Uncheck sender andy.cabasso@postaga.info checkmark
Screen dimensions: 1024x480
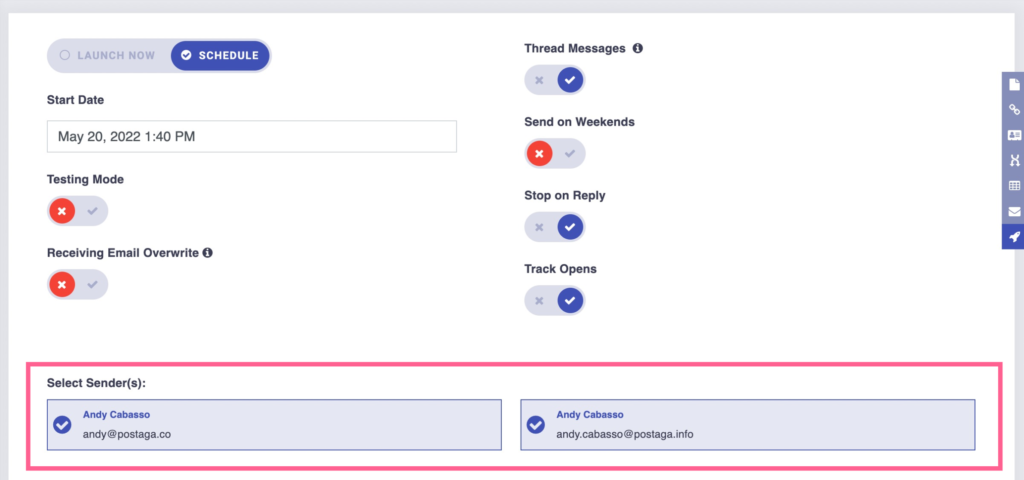coord(536,424)
